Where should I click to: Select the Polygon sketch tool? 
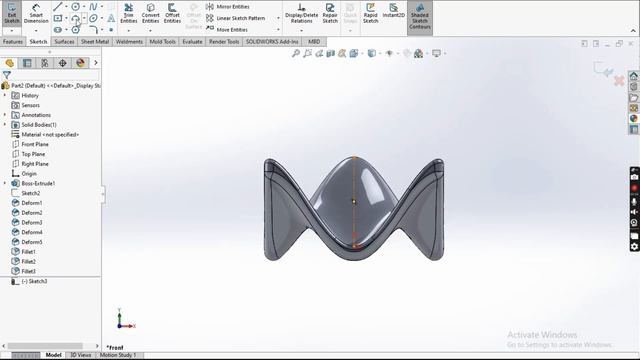pyautogui.click(x=76, y=30)
